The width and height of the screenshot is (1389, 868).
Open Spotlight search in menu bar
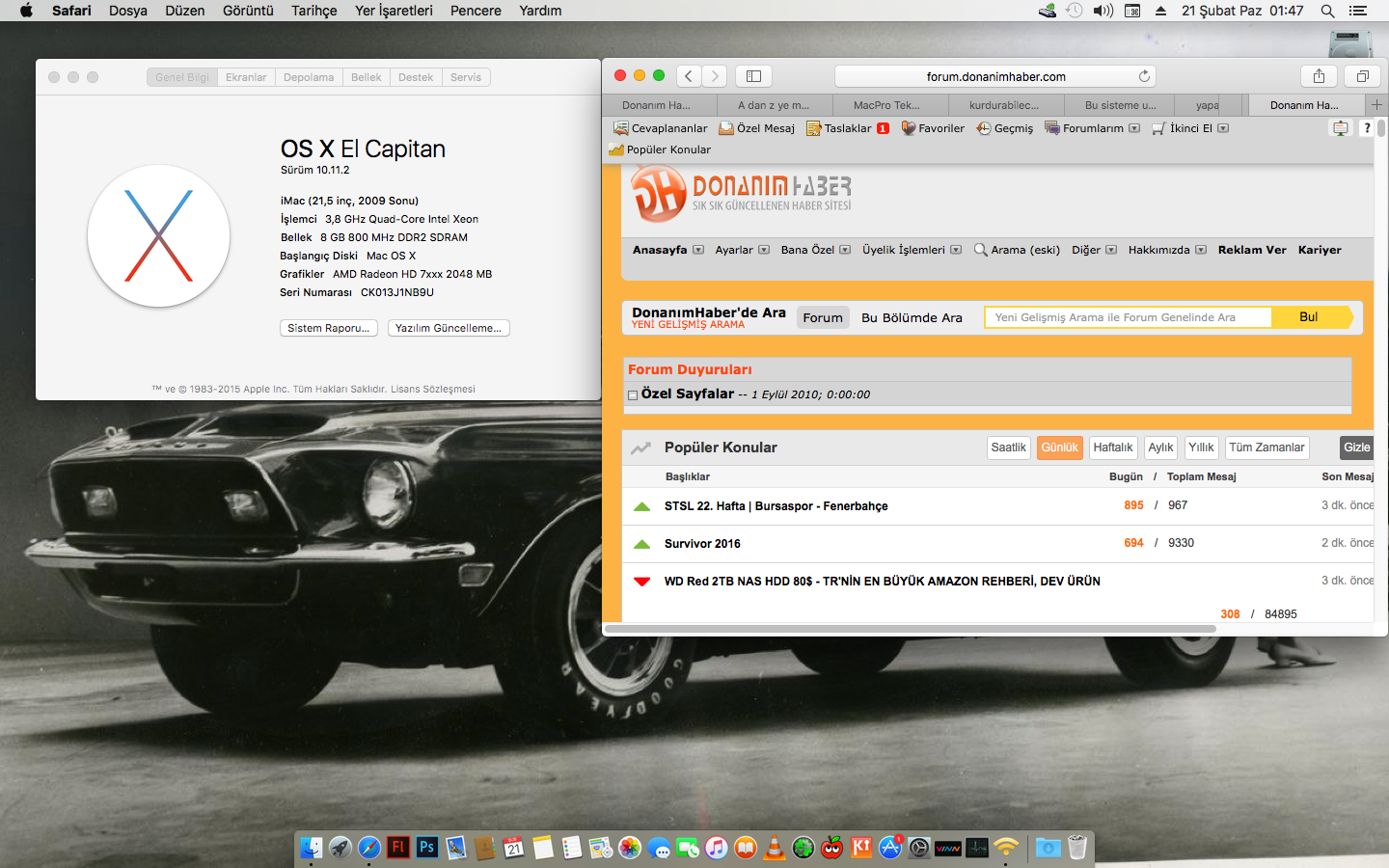(1327, 11)
